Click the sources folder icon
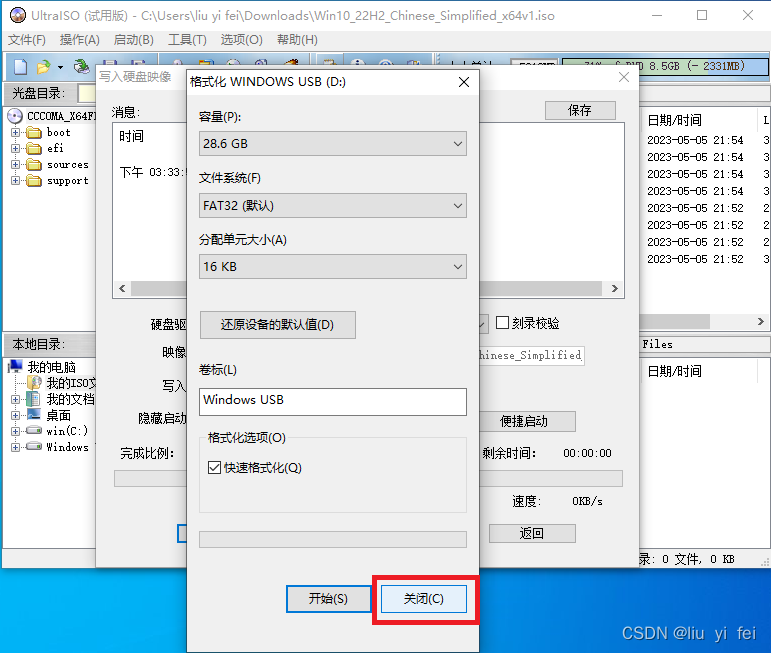771x653 pixels. pos(33,165)
